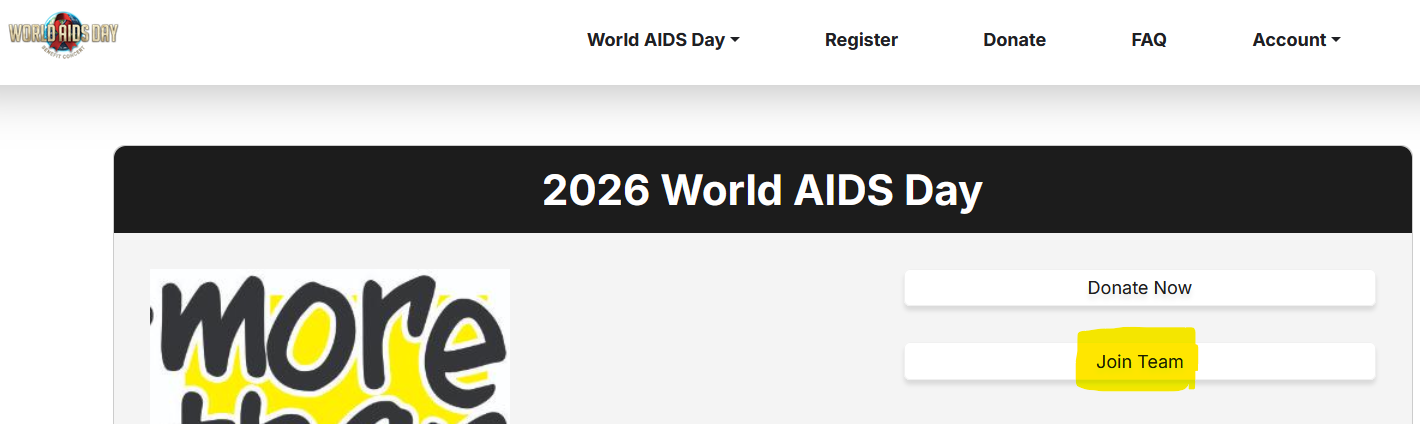Open the 'more than' campaign image
This screenshot has width=1420, height=424.
pos(330,346)
